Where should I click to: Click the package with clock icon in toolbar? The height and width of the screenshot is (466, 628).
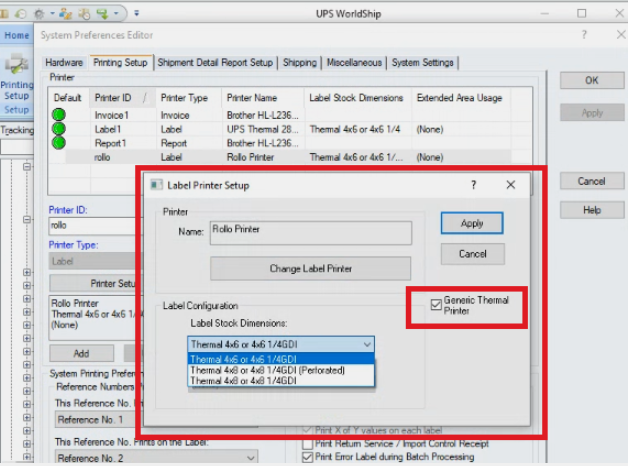pos(84,14)
